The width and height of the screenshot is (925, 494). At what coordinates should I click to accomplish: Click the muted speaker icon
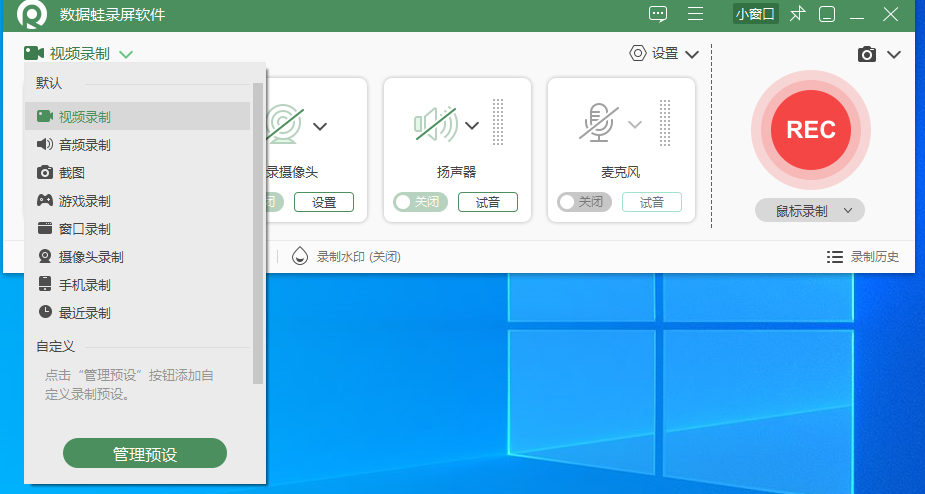click(436, 124)
